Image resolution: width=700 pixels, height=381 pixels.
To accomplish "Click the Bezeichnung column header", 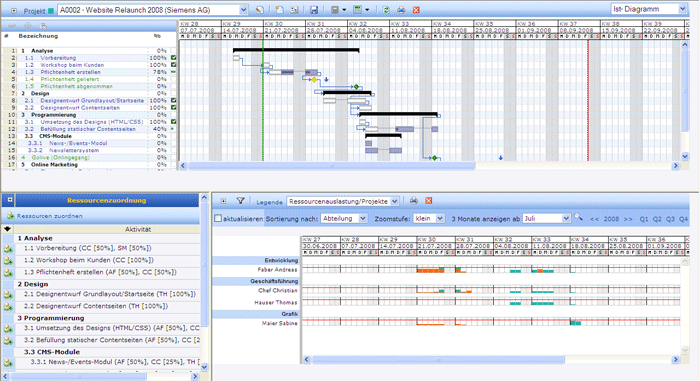I will pyautogui.click(x=38, y=36).
